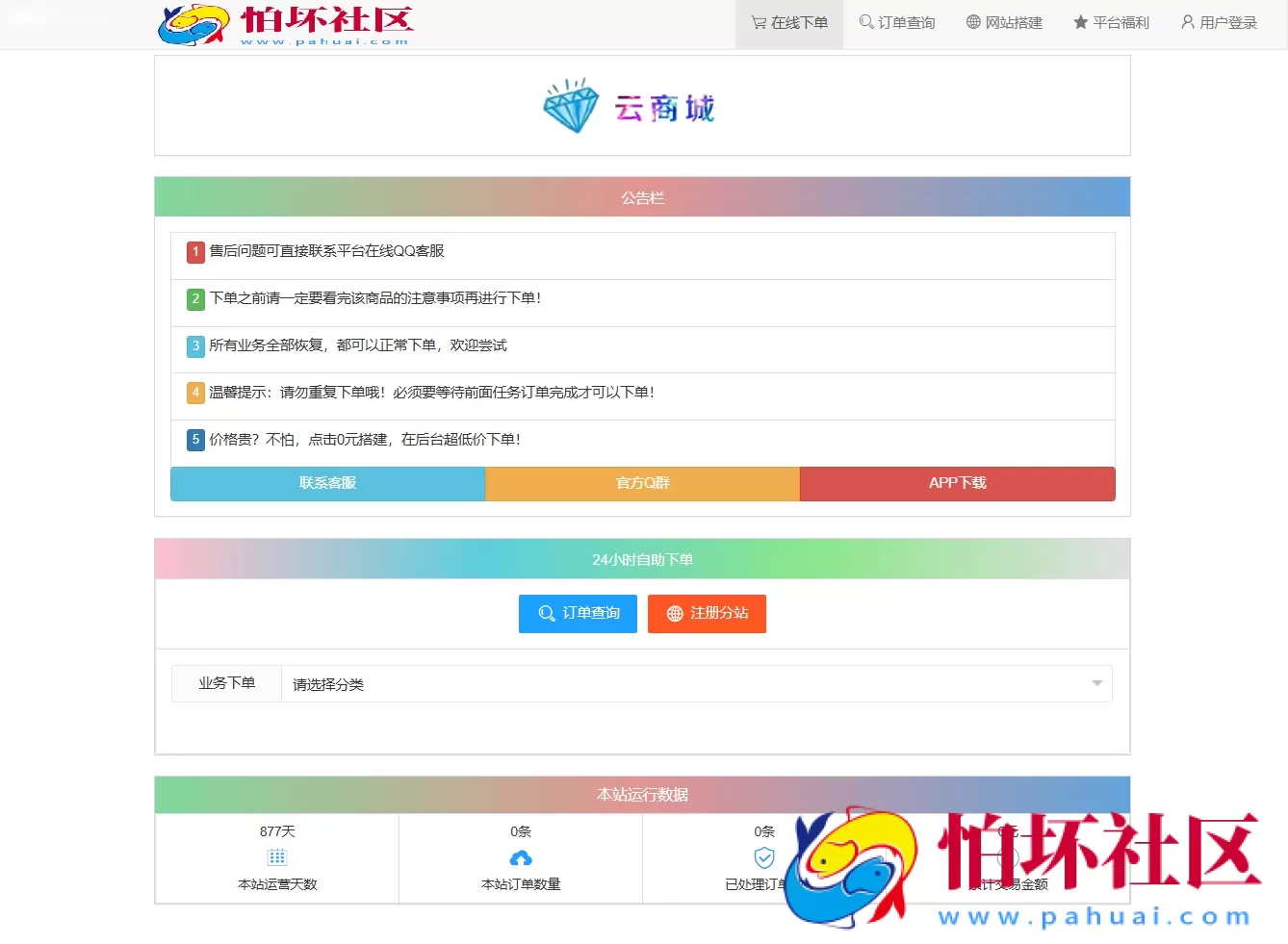Switch to the 在线下单 navigation tab
Image resolution: width=1288 pixels, height=944 pixels.
[788, 23]
